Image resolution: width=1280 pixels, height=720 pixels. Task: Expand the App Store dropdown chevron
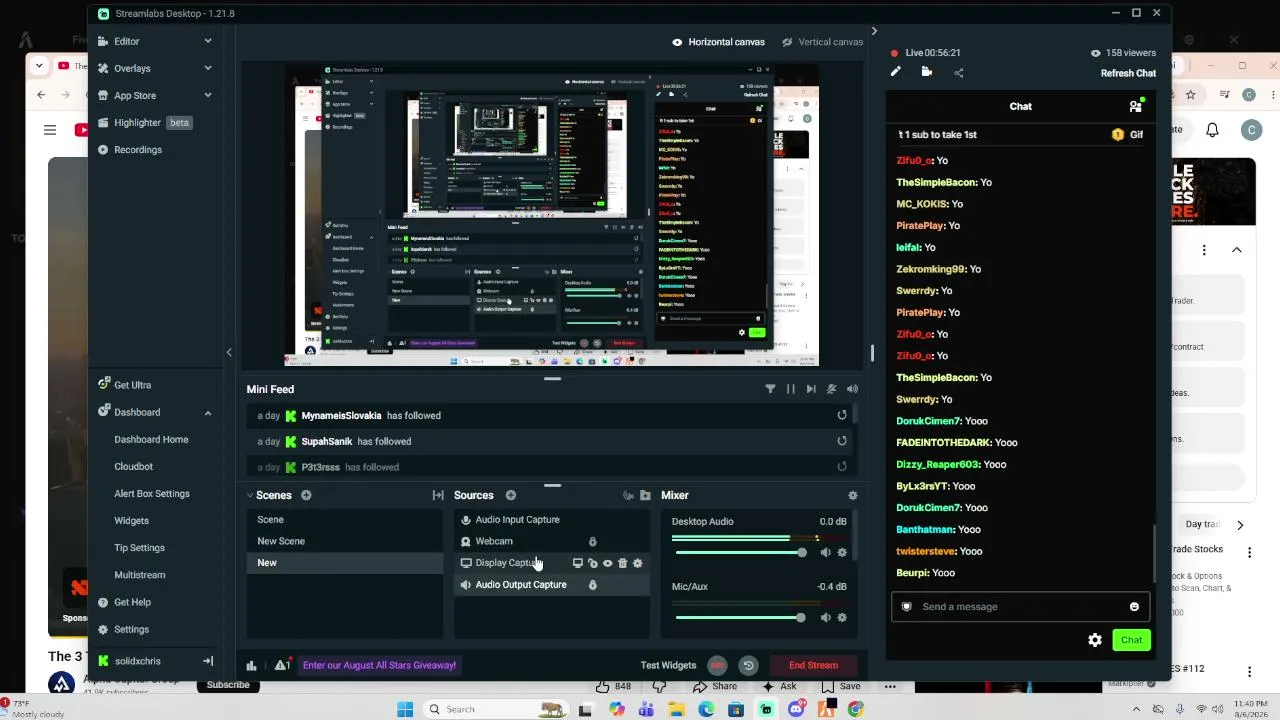tap(208, 95)
